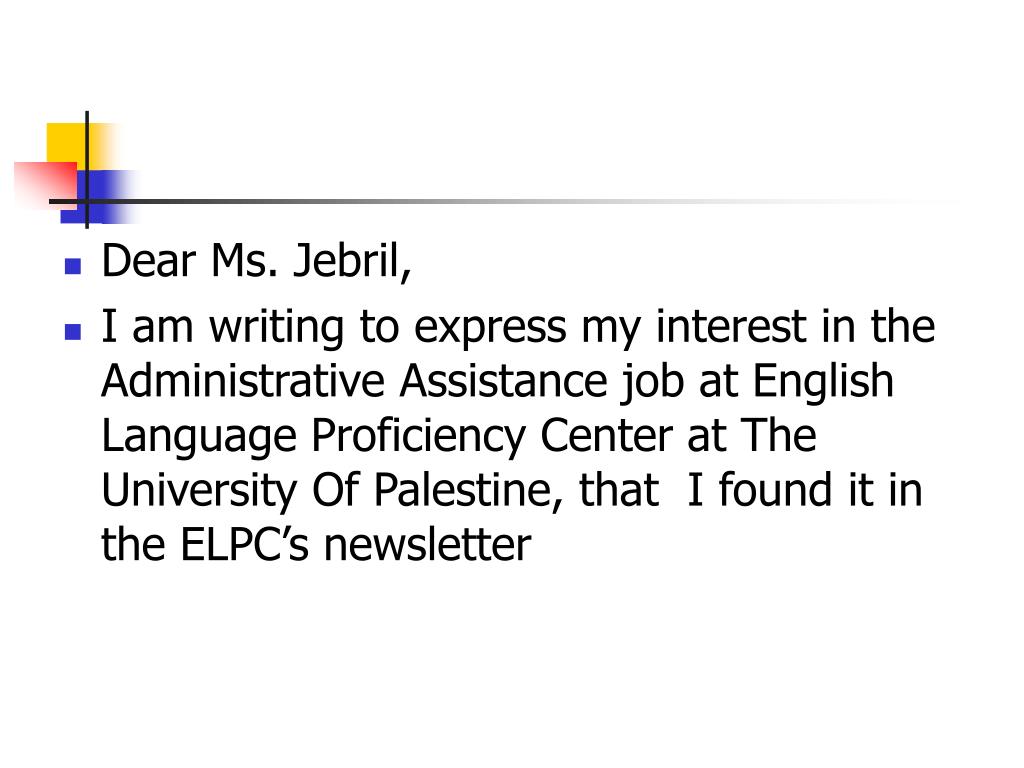Select the vertical black line of the logo
This screenshot has width=1024, height=768.
click(x=87, y=170)
